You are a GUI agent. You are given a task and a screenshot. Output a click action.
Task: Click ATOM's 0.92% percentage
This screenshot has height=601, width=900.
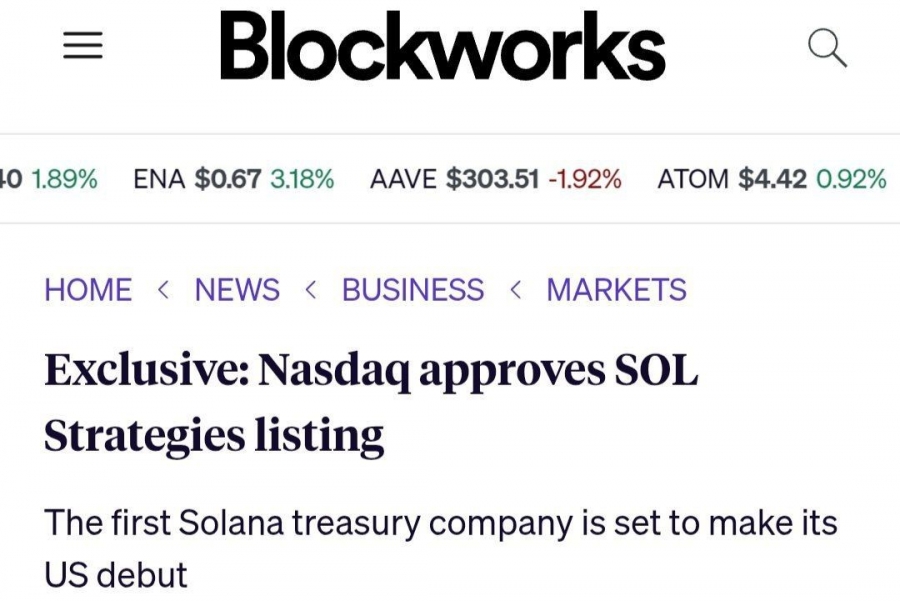(852, 179)
